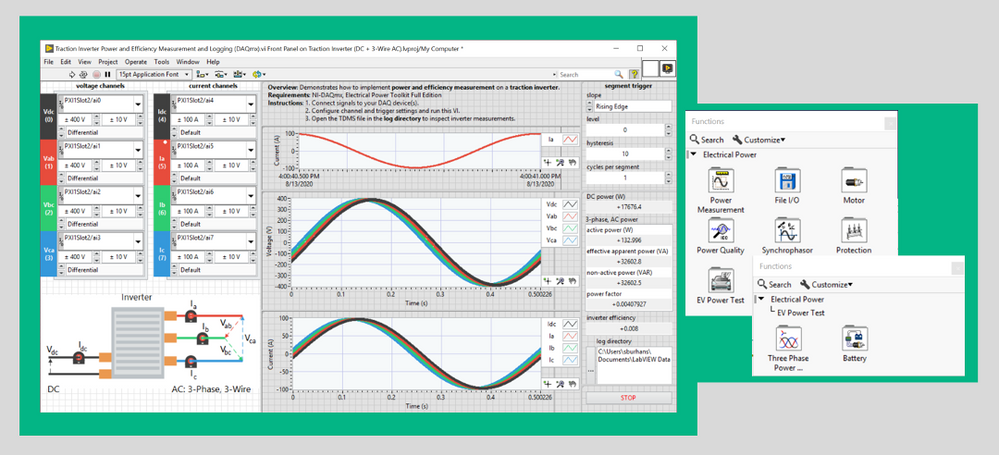Screen dimensions: 999x455
Task: Open the Tools menu
Action: 162,62
